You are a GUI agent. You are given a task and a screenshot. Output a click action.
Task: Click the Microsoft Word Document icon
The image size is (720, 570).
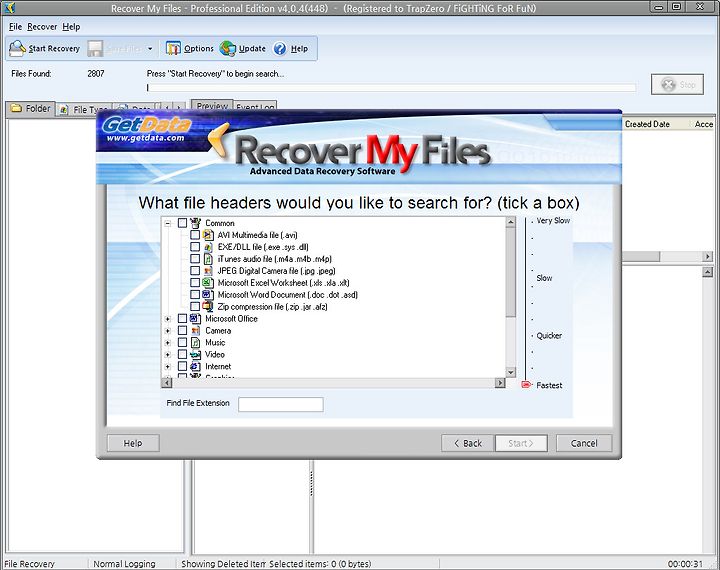click(208, 295)
